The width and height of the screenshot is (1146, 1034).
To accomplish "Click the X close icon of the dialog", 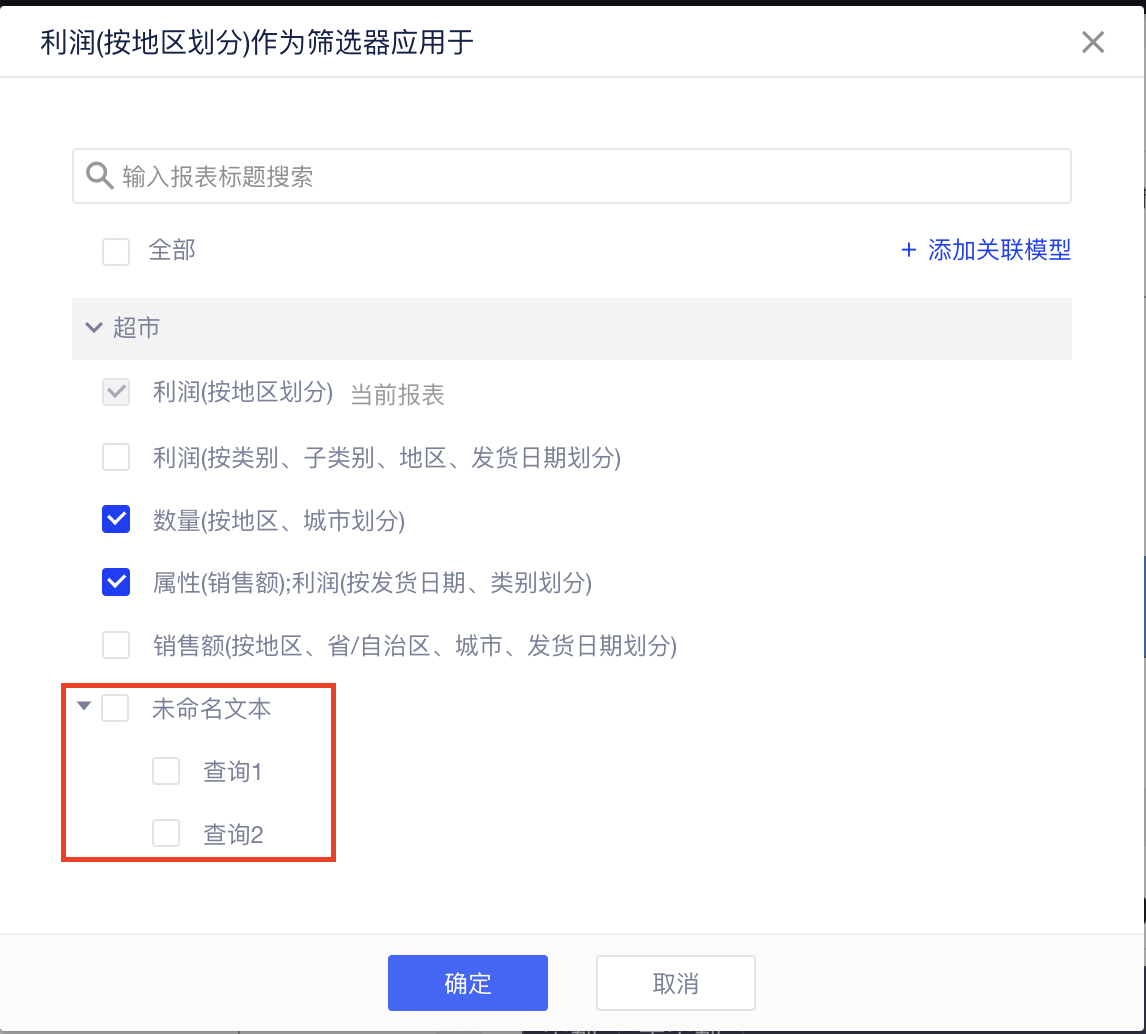I will click(1093, 42).
